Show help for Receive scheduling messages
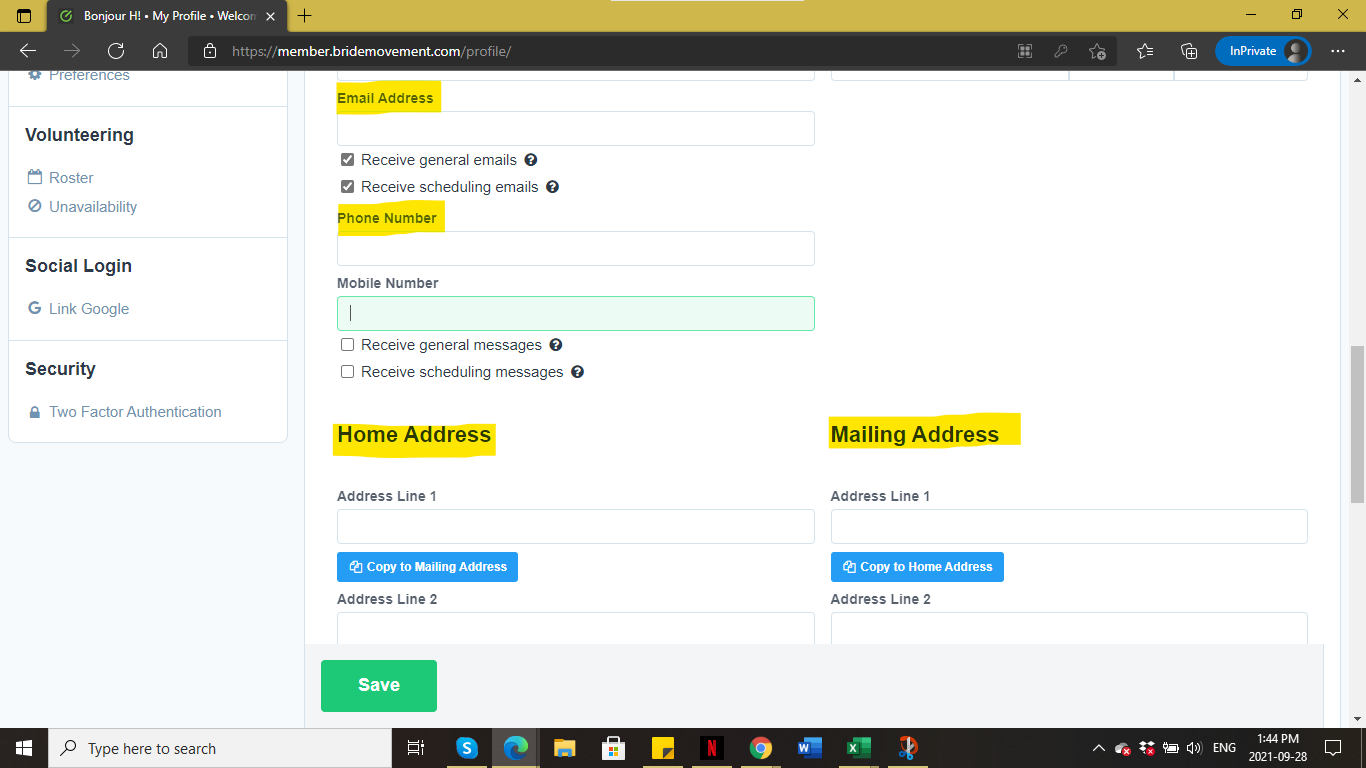Viewport: 1366px width, 768px height. [x=577, y=372]
